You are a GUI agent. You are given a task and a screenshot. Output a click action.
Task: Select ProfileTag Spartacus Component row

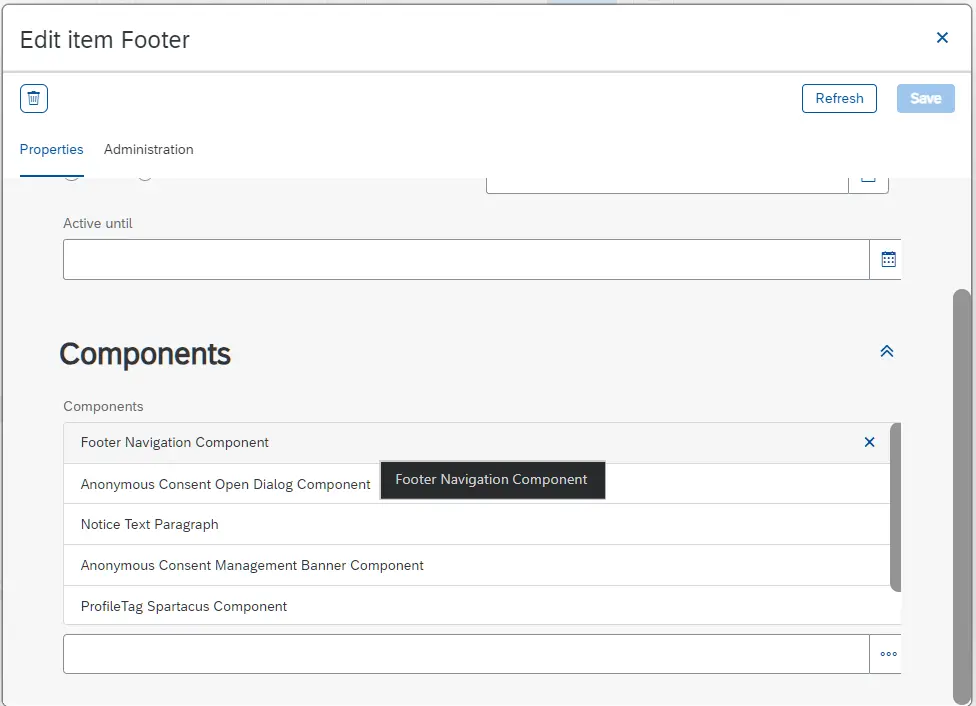coord(477,606)
